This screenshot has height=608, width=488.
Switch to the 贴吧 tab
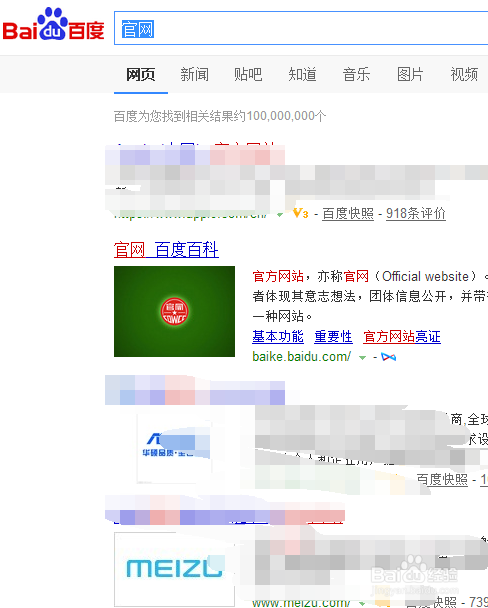(248, 74)
